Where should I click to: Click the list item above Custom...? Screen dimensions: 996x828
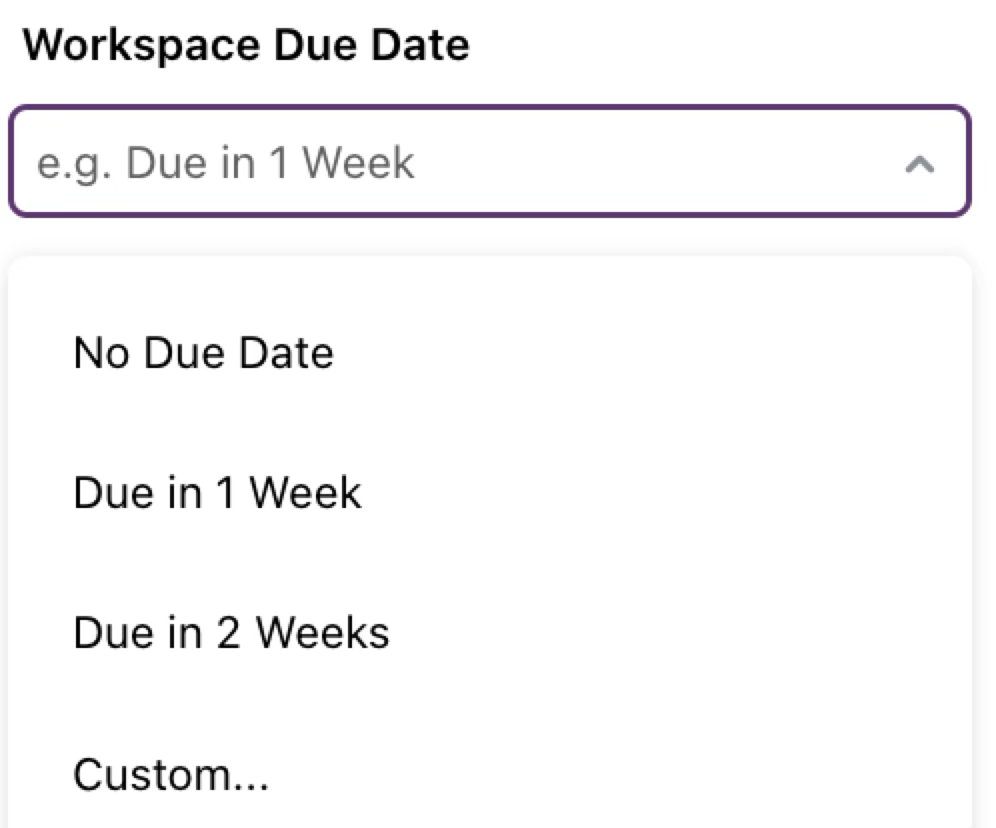[x=231, y=633]
